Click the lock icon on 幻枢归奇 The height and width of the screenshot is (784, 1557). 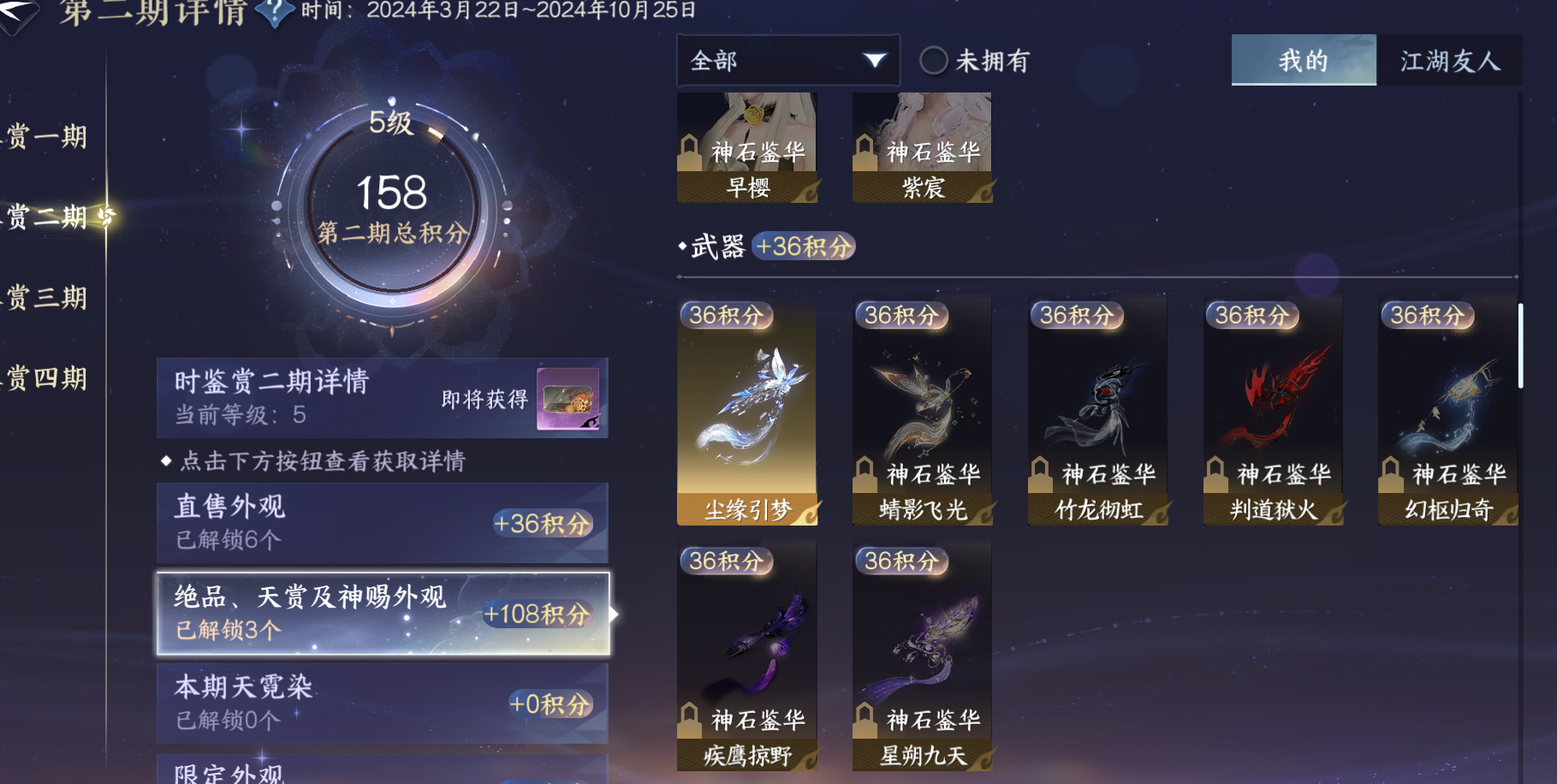(1391, 474)
